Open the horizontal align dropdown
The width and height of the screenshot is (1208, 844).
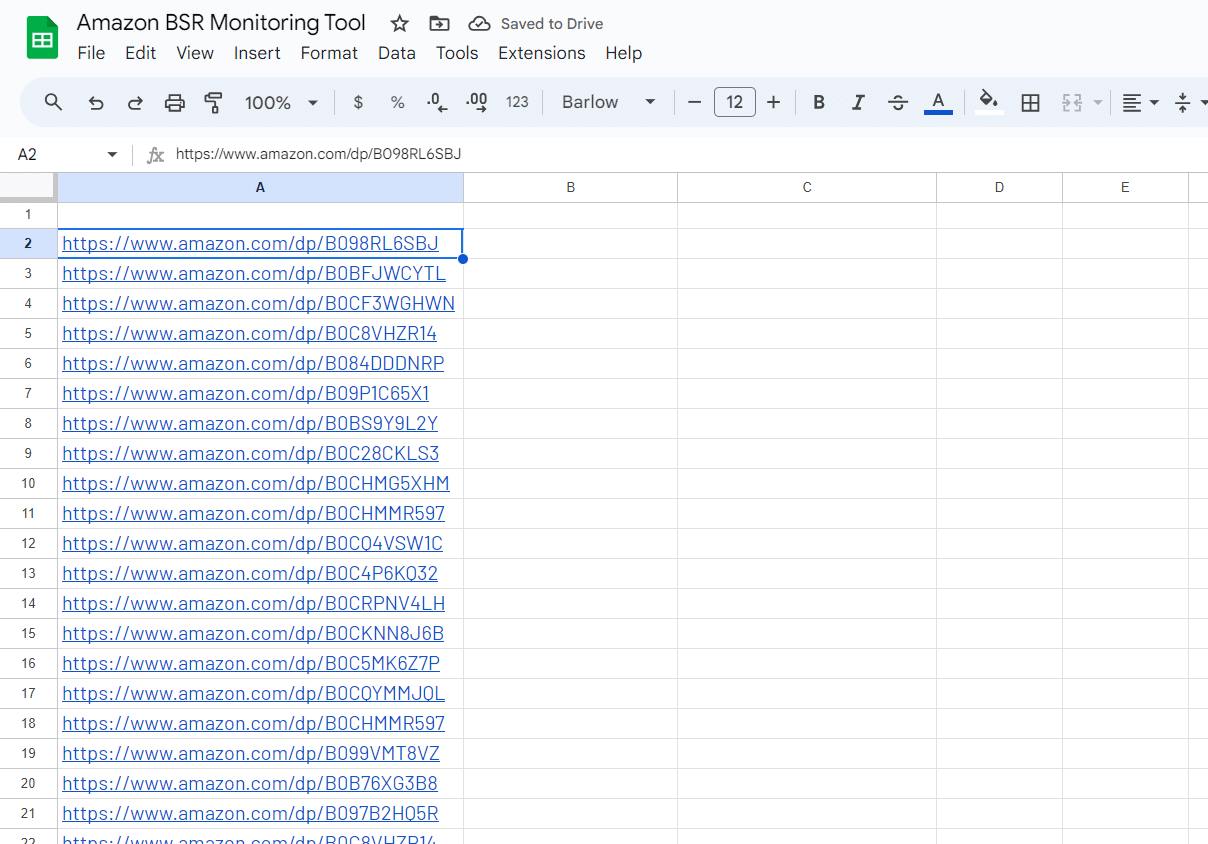(x=1139, y=102)
